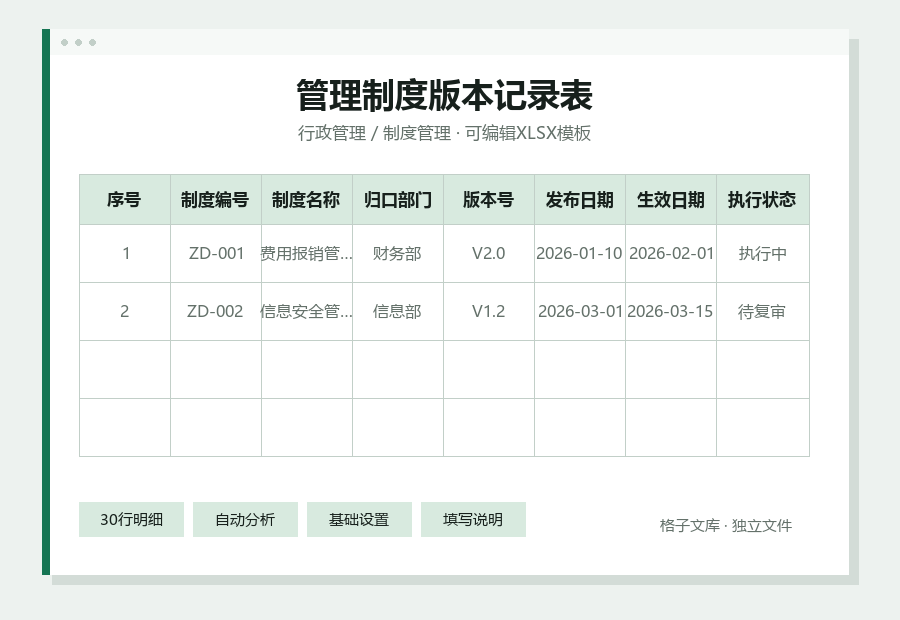The image size is (900, 620).
Task: Select publish date 2026-03-01
Action: tap(580, 311)
